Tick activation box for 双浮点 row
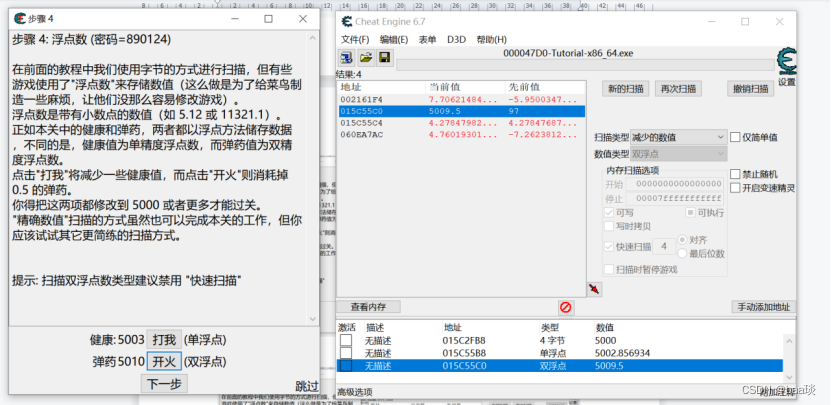 346,366
